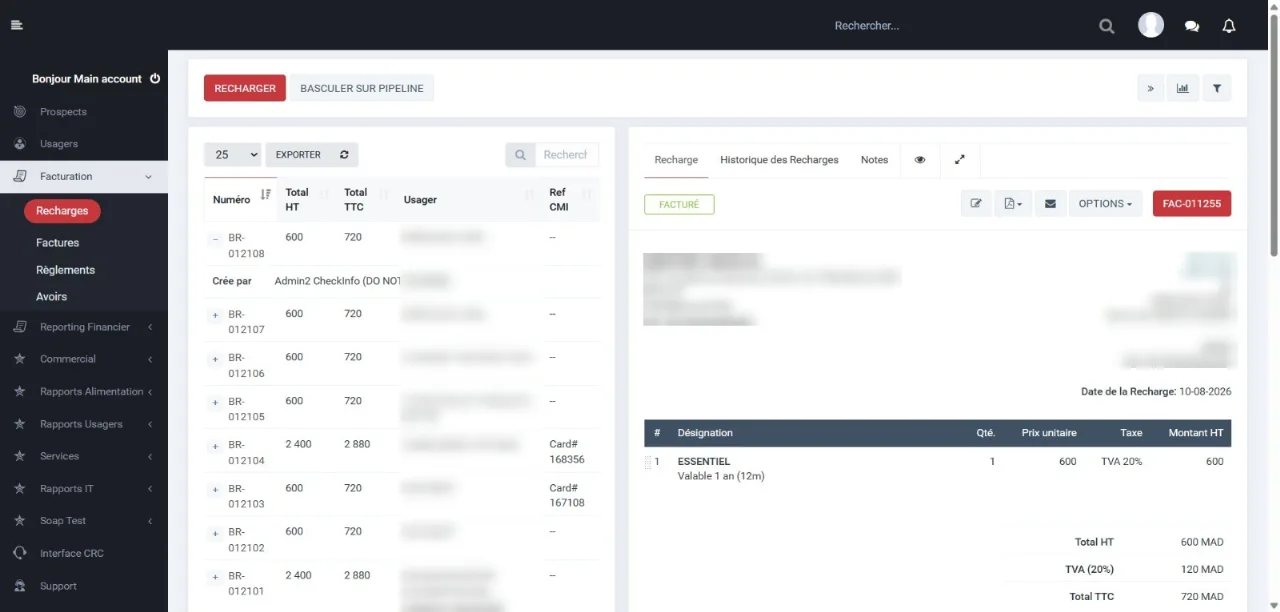
Task: Click the table search input field
Action: coord(566,155)
